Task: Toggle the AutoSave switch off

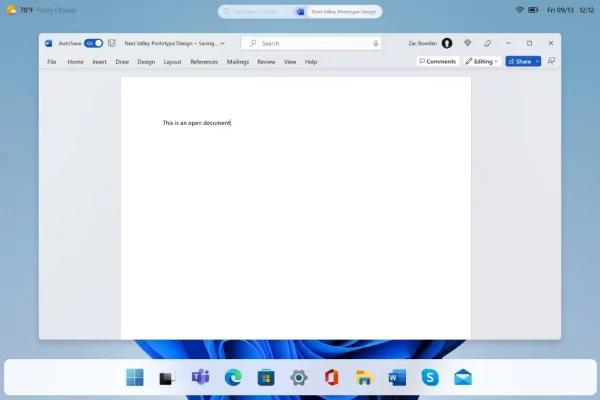Action: [x=93, y=44]
